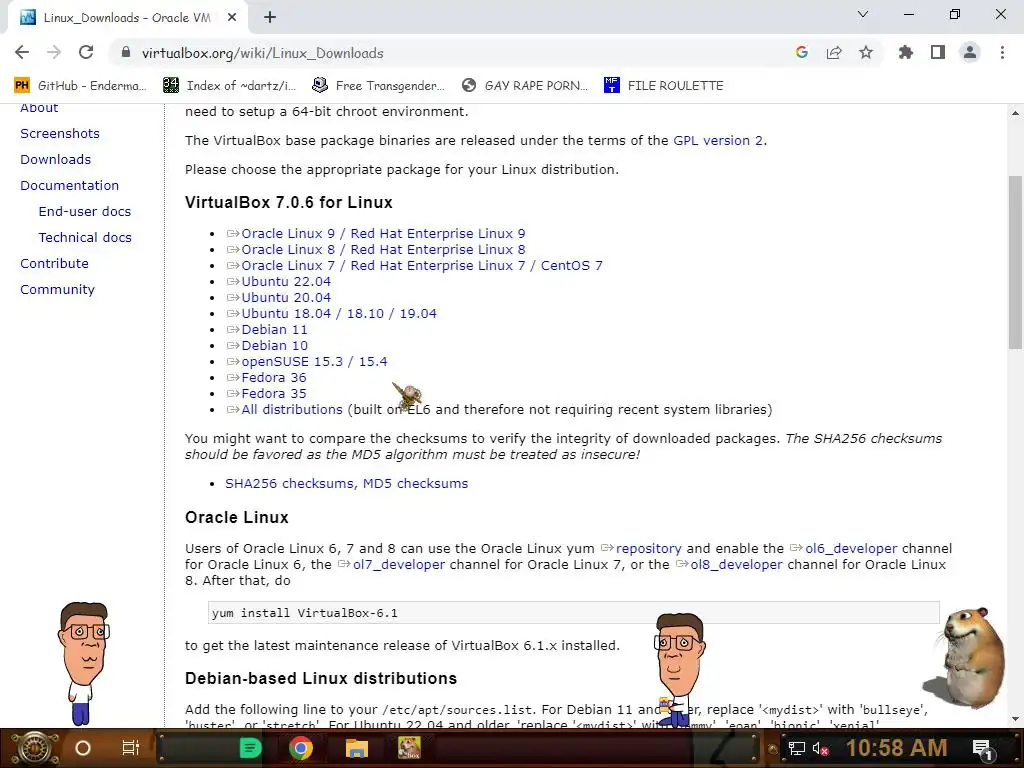Reload the VirtualBox downloads page
This screenshot has height=768, width=1024.
point(86,52)
